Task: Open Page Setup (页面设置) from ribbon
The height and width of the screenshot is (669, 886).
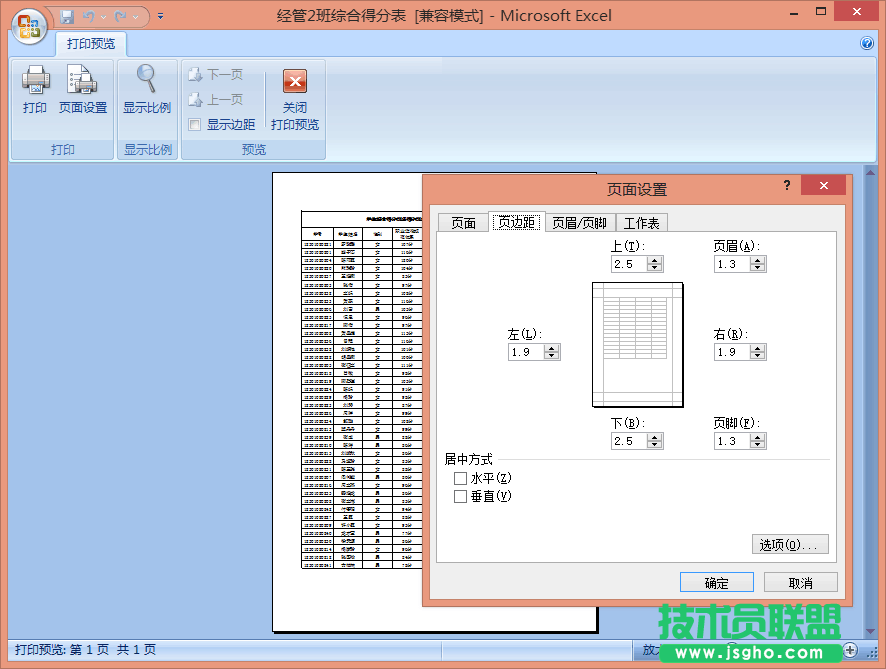Action: click(x=82, y=81)
